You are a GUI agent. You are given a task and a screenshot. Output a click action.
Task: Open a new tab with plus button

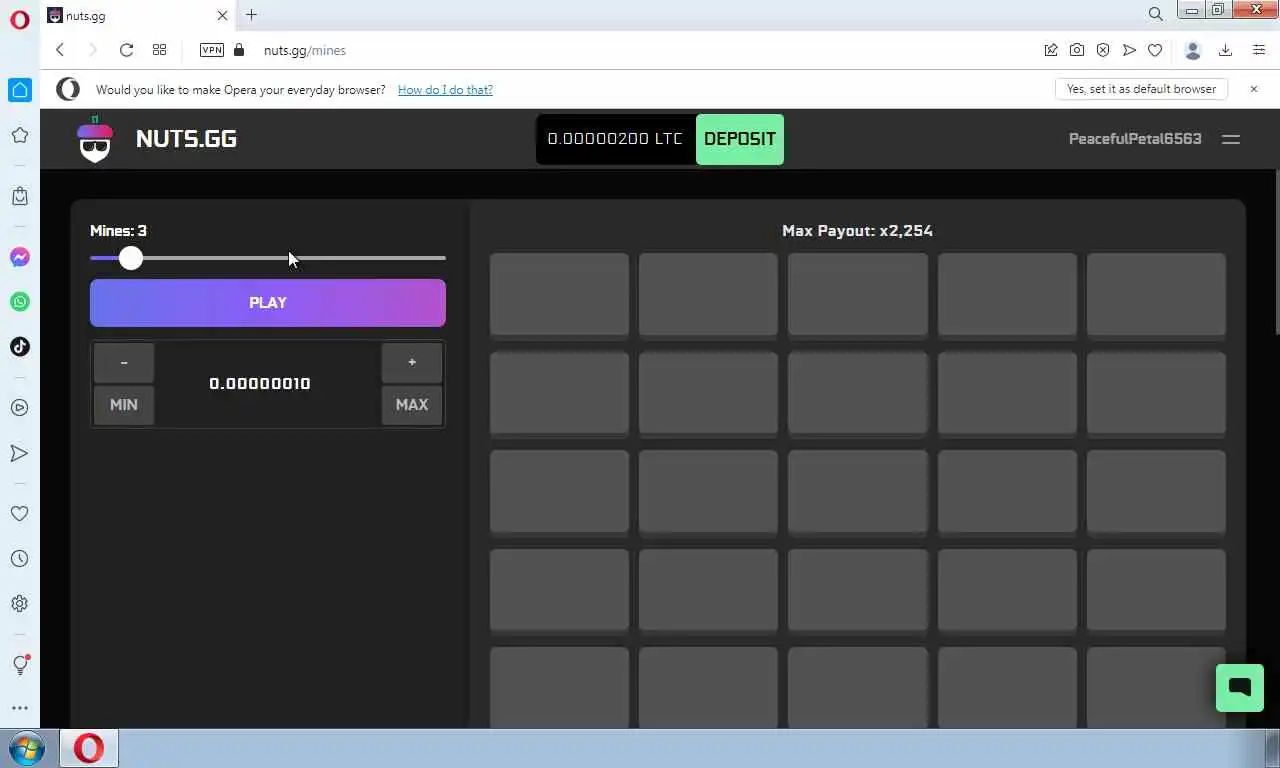pos(251,15)
